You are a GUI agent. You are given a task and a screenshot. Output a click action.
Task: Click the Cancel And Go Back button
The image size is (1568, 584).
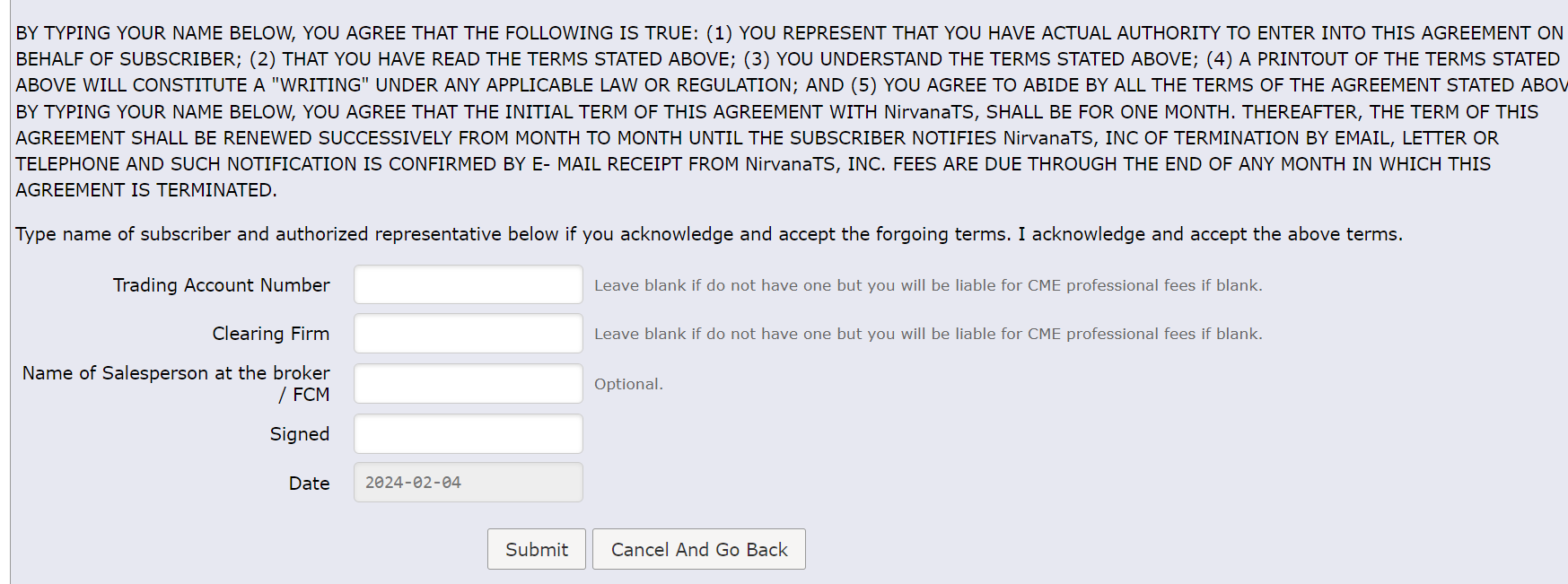(698, 549)
